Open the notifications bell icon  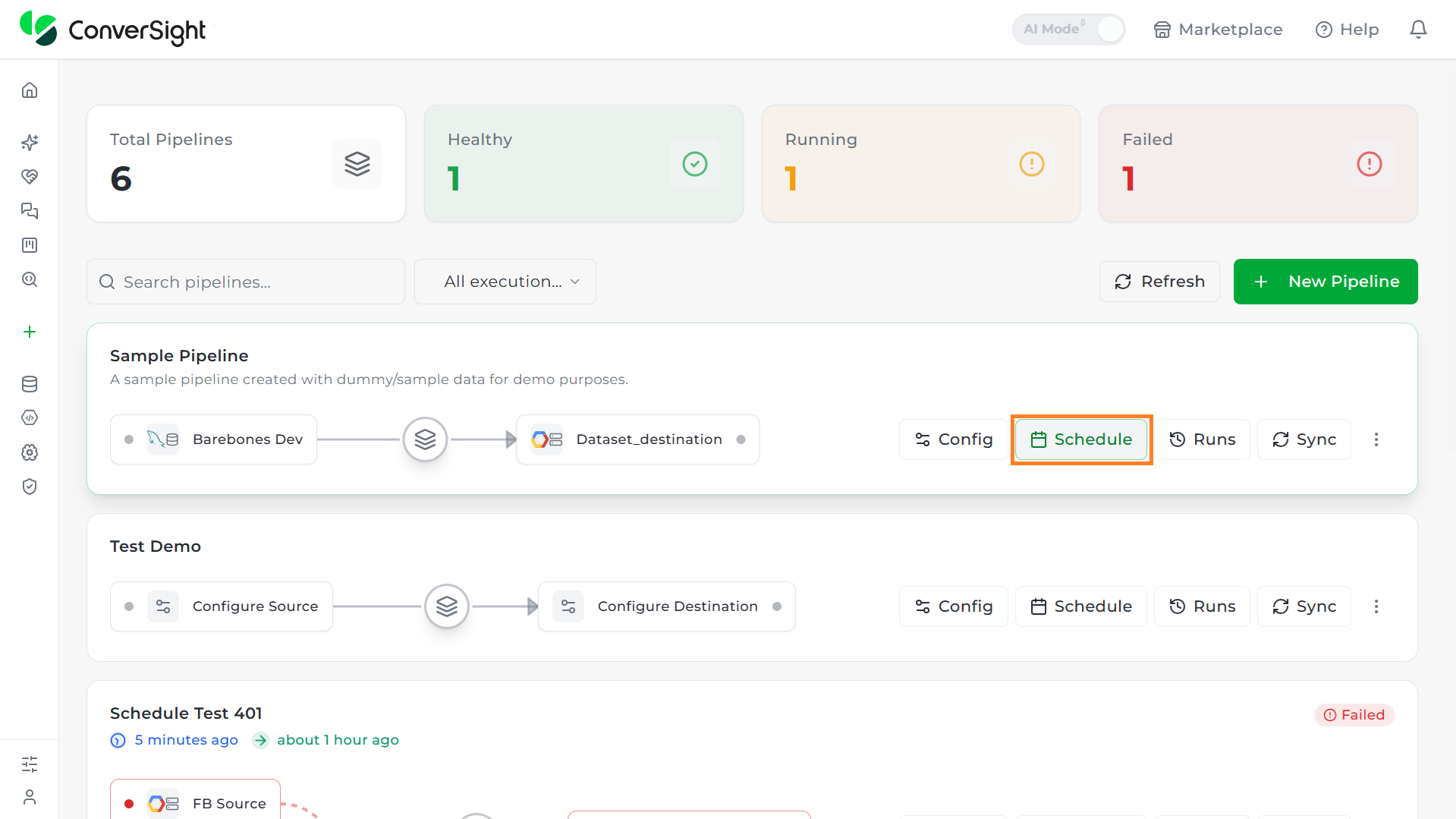point(1418,30)
